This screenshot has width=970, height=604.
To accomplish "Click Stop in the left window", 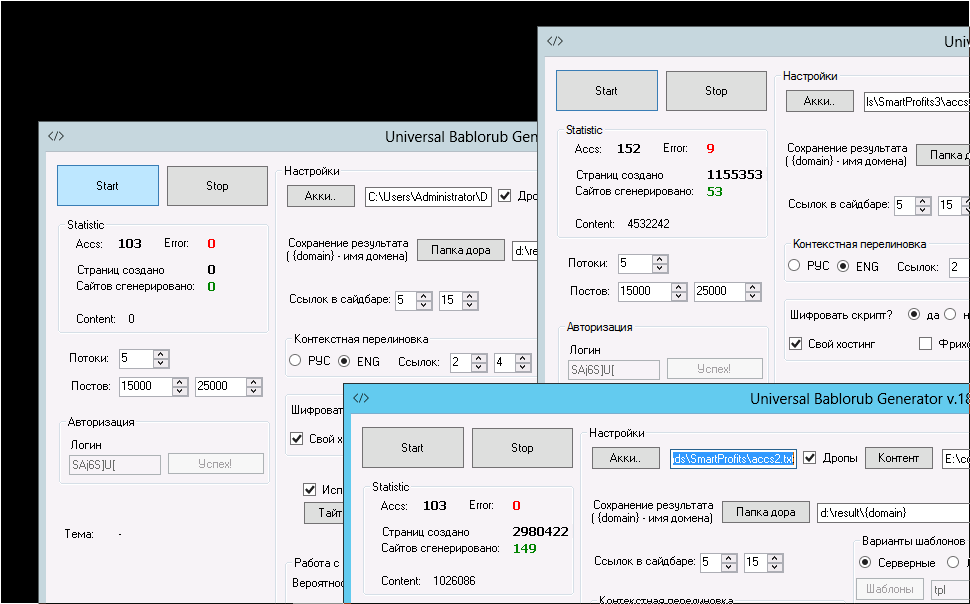I will click(217, 186).
